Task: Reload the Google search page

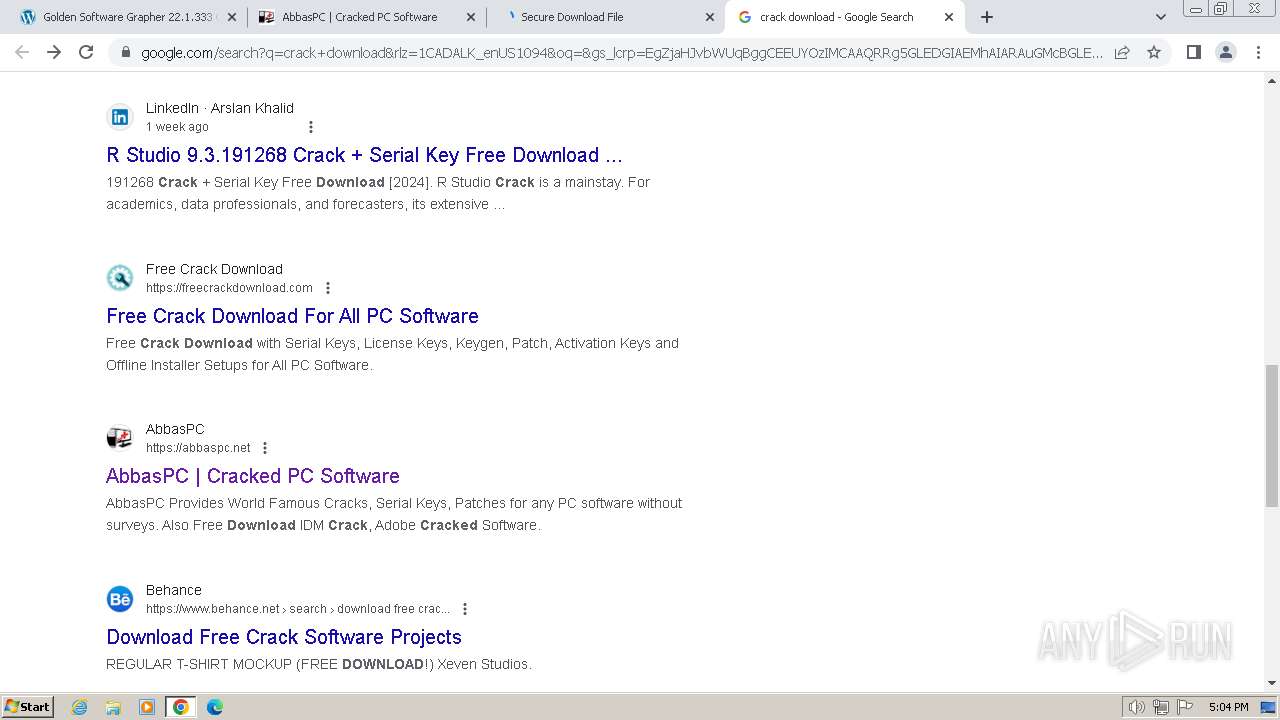Action: click(86, 52)
